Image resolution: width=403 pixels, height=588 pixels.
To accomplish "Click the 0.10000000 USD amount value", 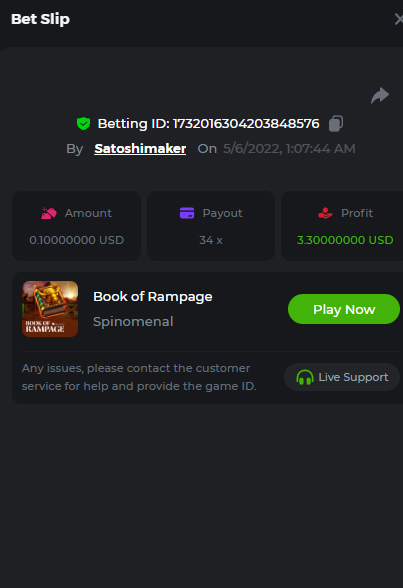I will pyautogui.click(x=76, y=240).
